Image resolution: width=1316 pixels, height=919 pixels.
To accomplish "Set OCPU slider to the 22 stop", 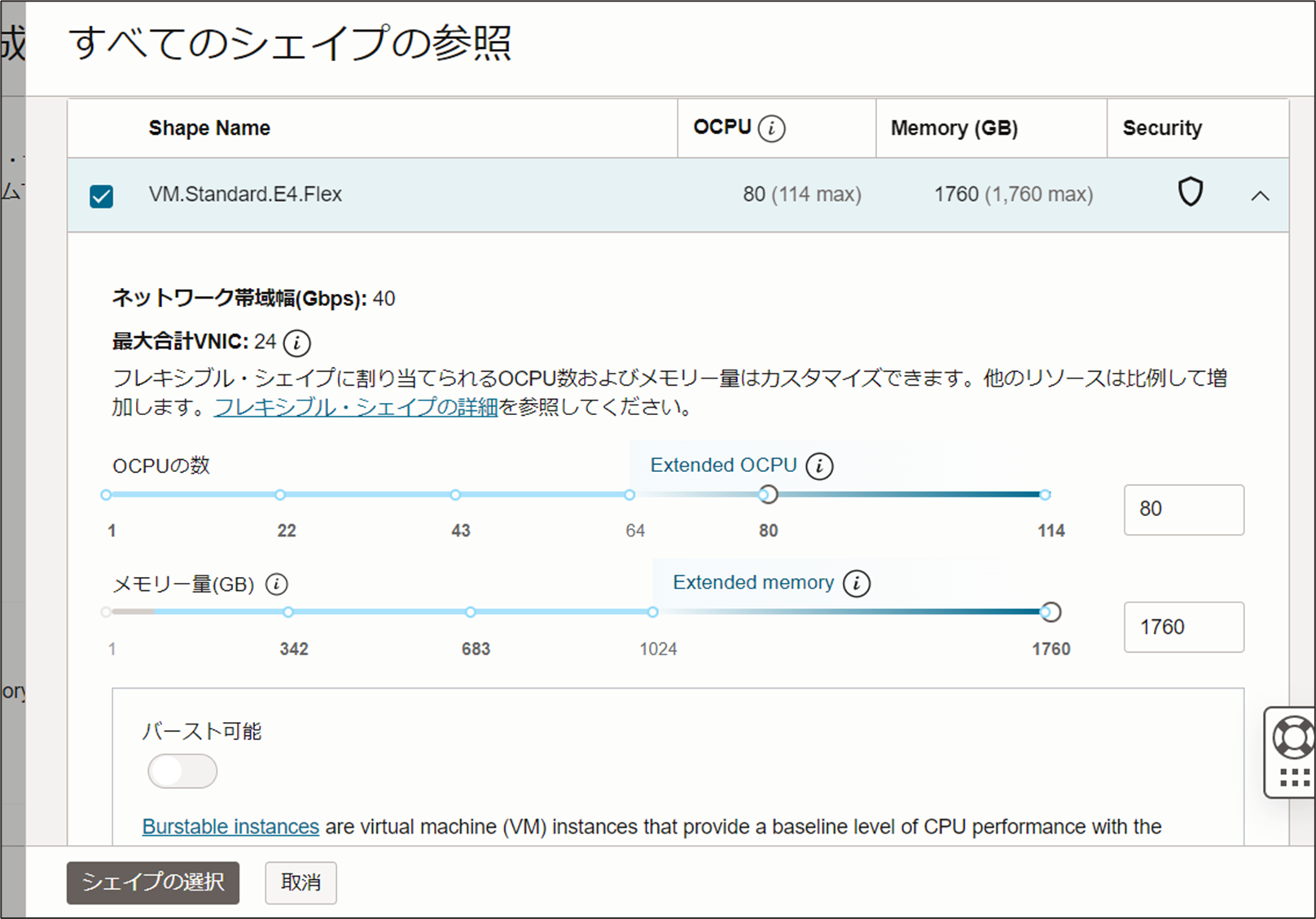I will point(280,495).
